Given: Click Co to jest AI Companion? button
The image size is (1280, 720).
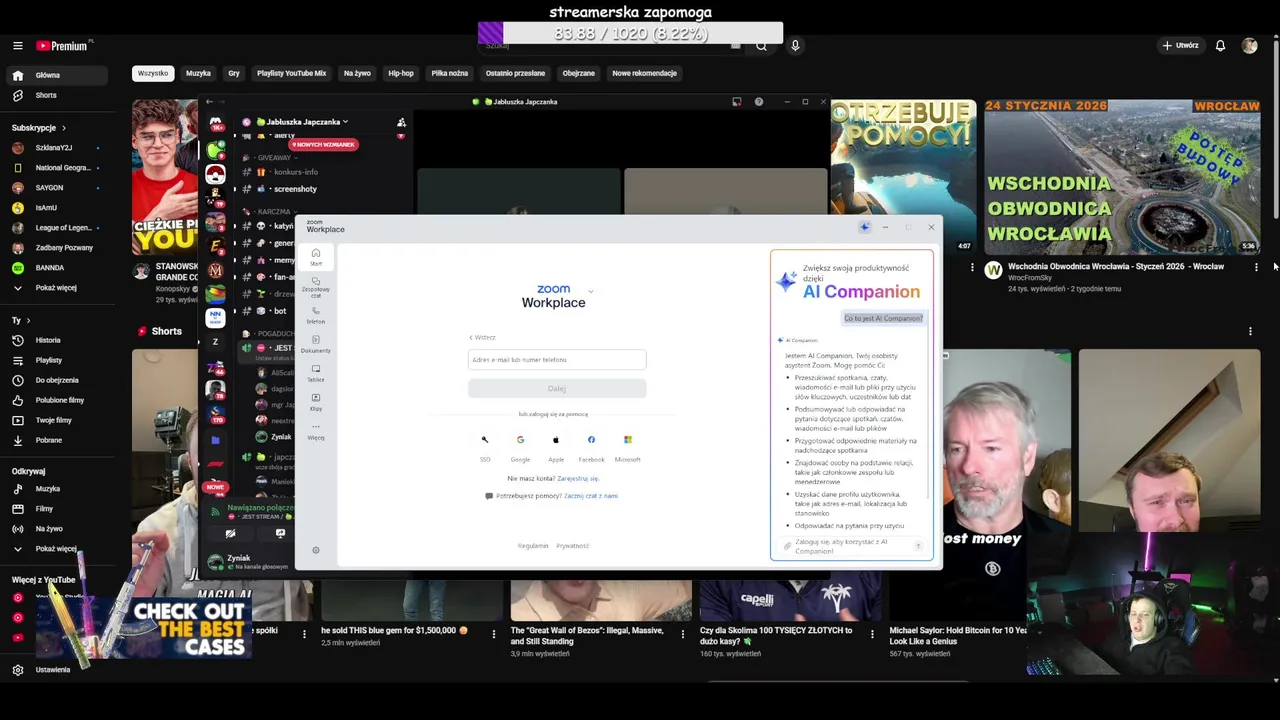Looking at the screenshot, I should (883, 318).
